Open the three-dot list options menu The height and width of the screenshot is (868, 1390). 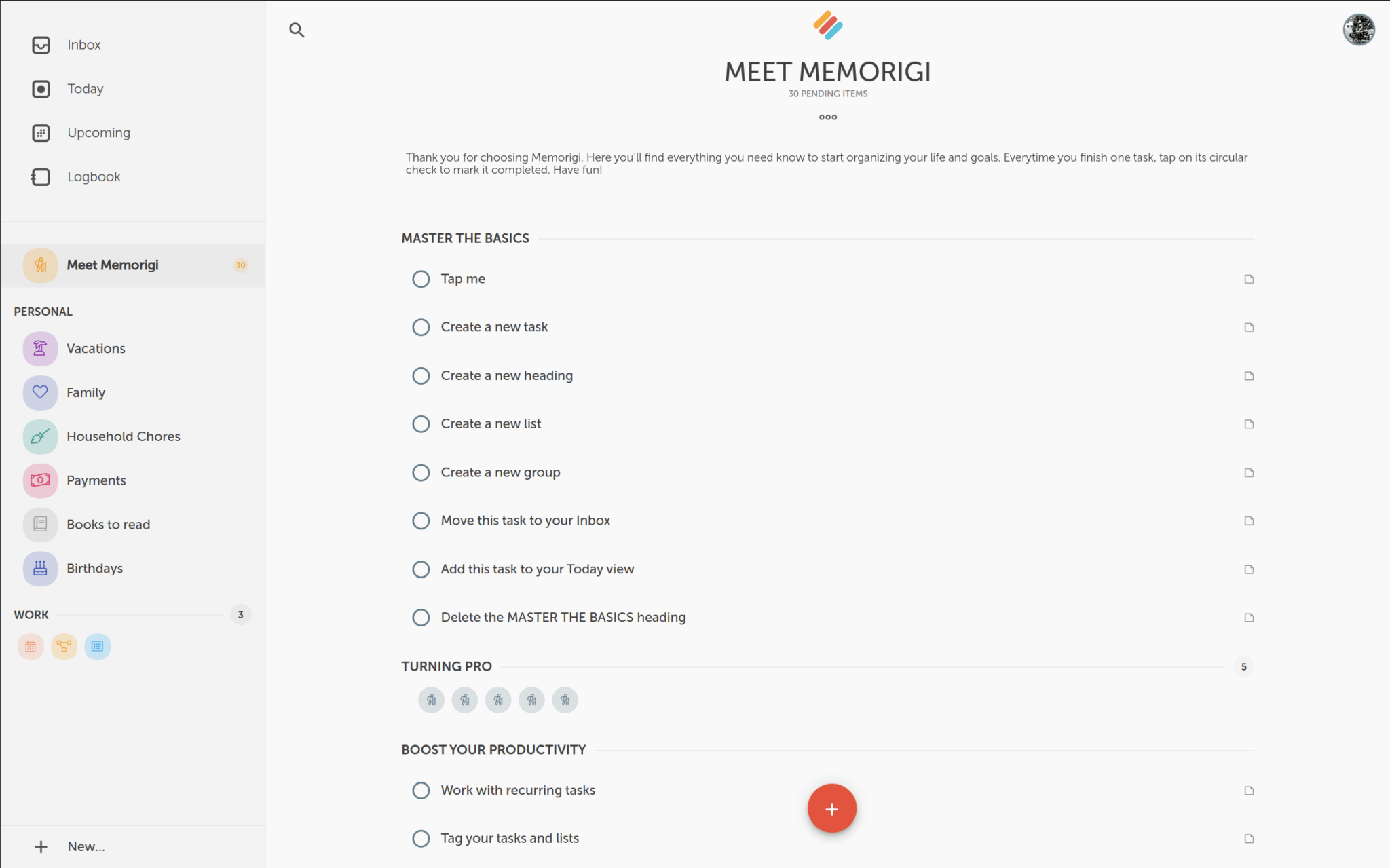click(x=827, y=117)
